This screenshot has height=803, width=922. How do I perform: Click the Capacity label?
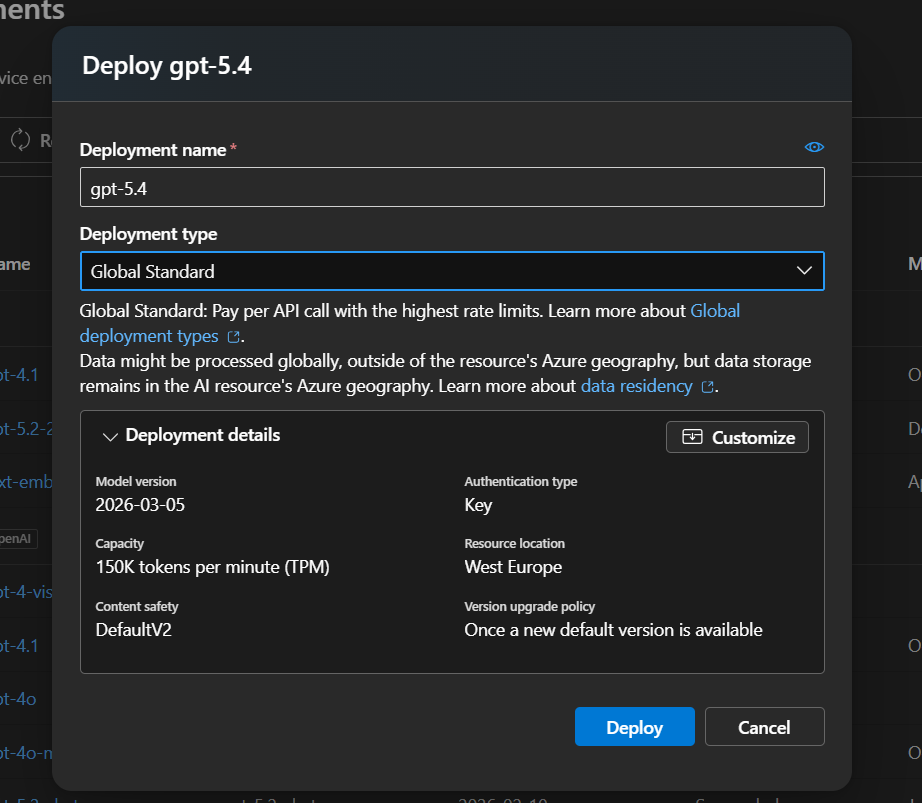point(119,544)
